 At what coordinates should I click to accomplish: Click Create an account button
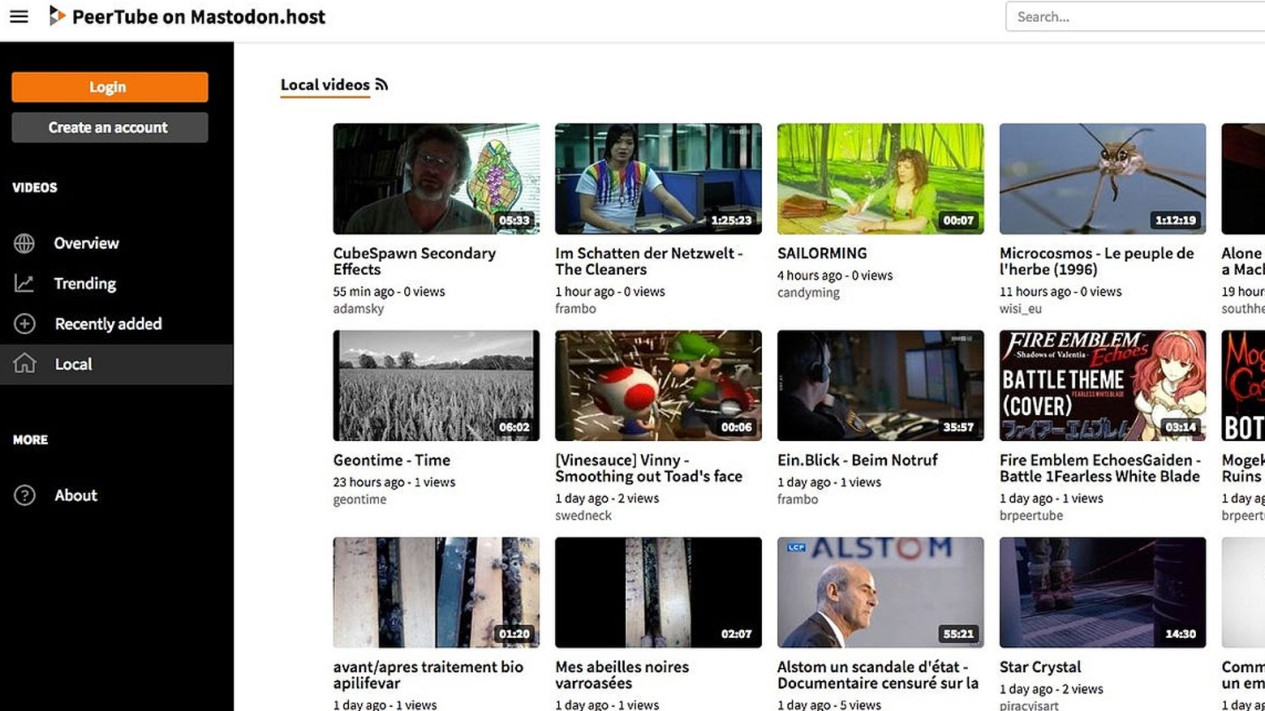click(110, 127)
